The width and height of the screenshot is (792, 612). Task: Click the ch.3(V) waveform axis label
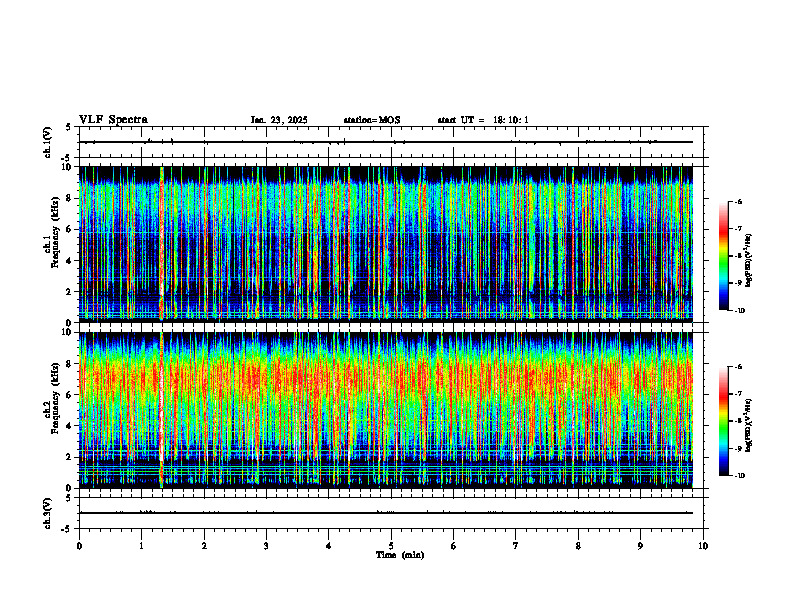[x=47, y=513]
